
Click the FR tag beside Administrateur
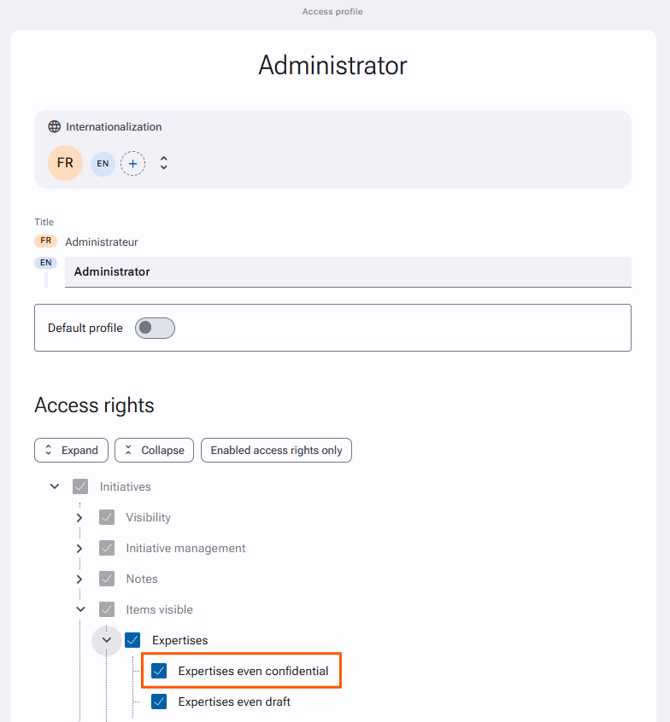tap(46, 241)
